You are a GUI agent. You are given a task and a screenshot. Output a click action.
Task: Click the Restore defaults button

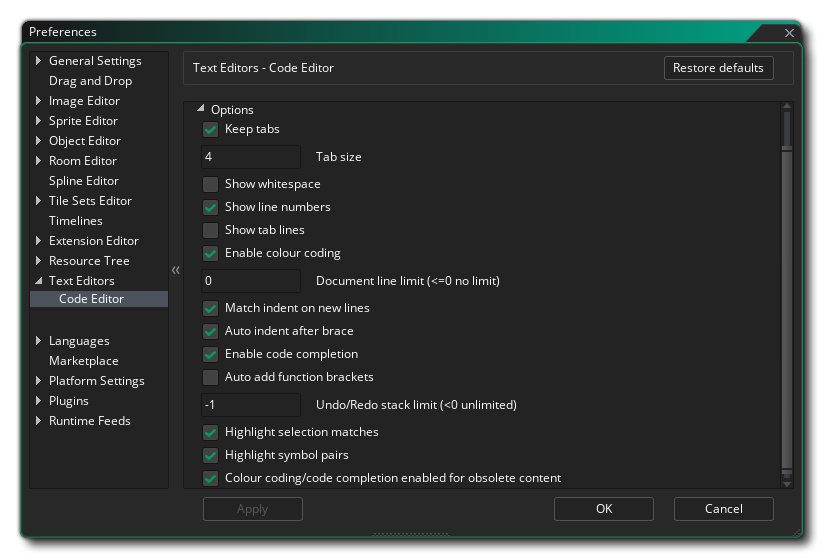click(718, 68)
